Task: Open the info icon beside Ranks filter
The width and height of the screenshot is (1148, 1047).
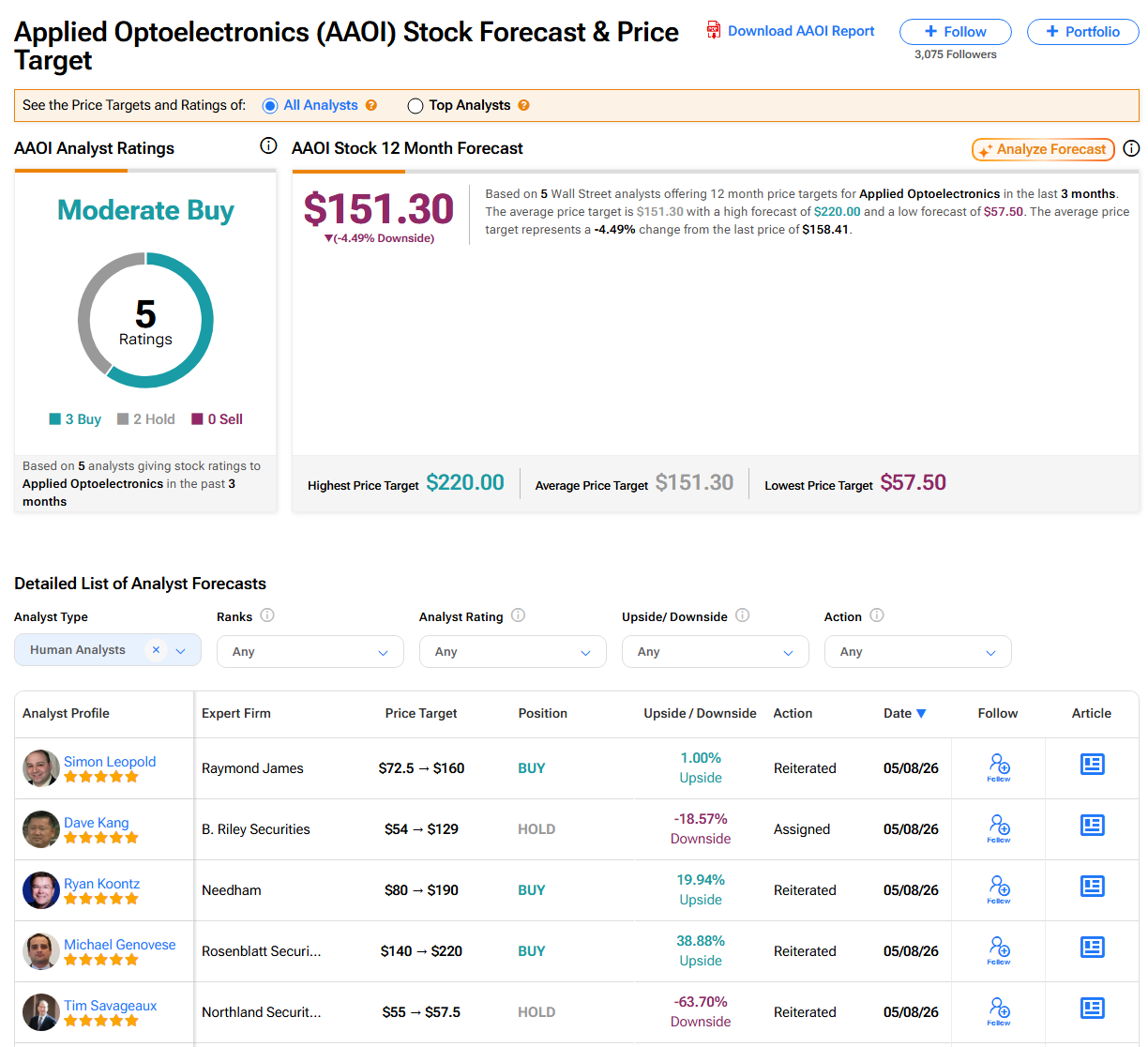Action: coord(267,615)
